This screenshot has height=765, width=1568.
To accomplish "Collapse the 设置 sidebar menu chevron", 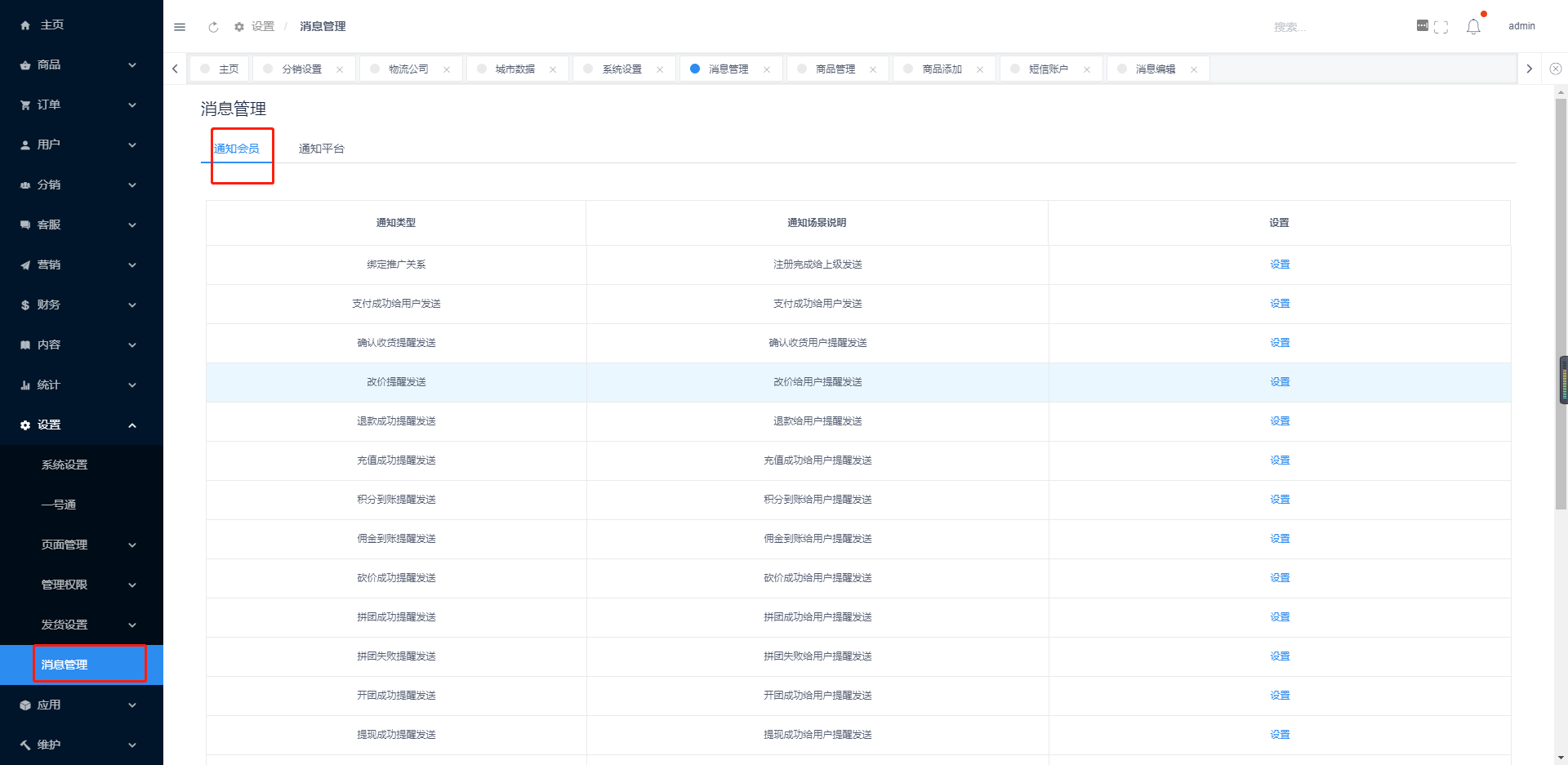I will (x=132, y=425).
